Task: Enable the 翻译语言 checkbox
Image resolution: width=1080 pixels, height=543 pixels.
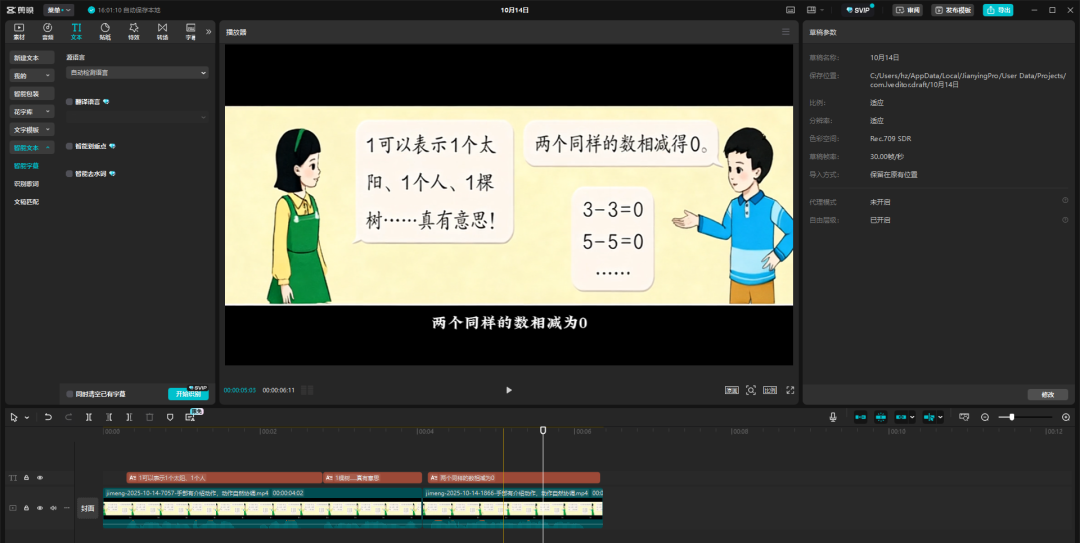Action: pyautogui.click(x=70, y=101)
